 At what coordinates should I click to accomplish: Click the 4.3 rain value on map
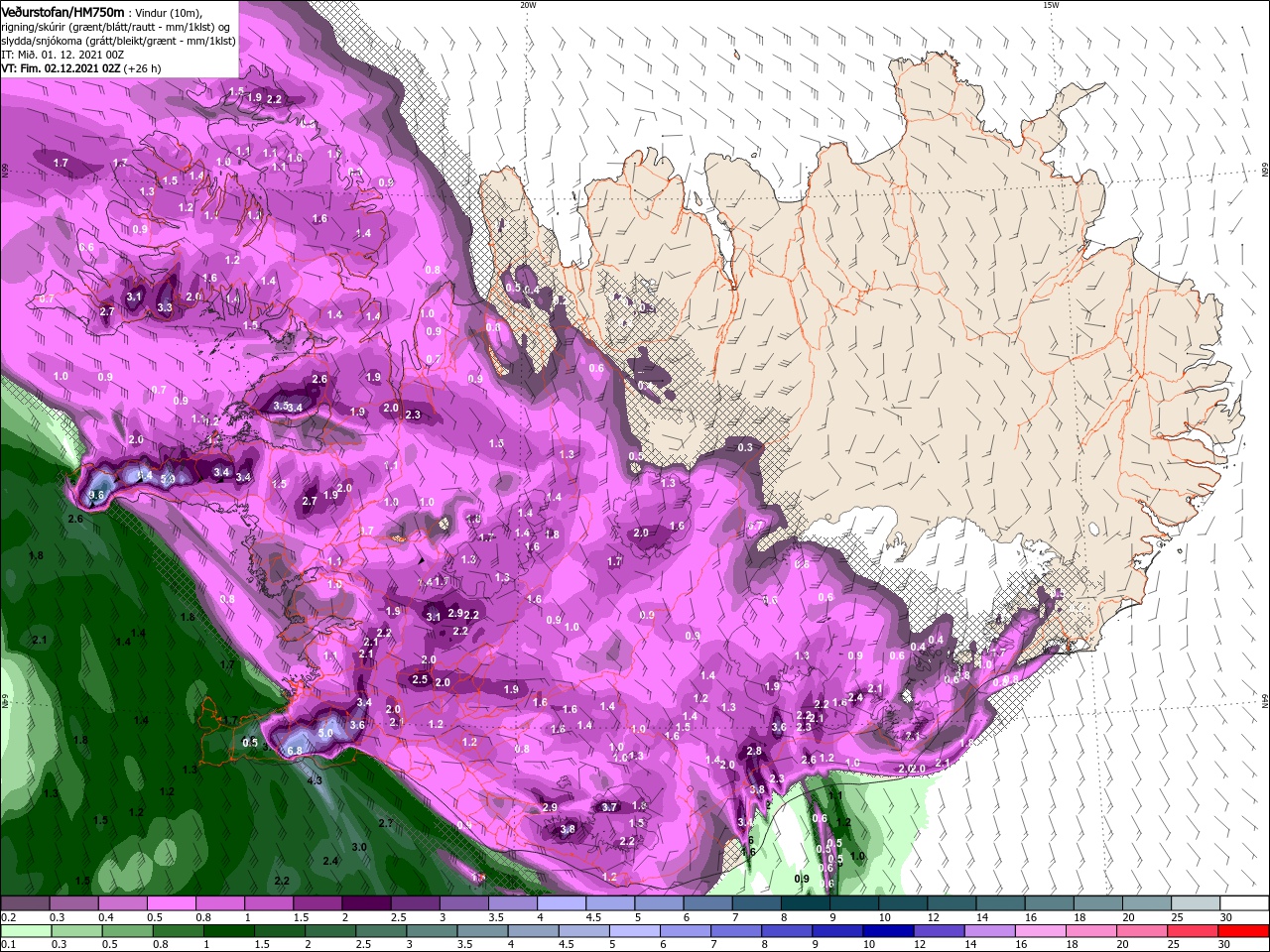(316, 780)
